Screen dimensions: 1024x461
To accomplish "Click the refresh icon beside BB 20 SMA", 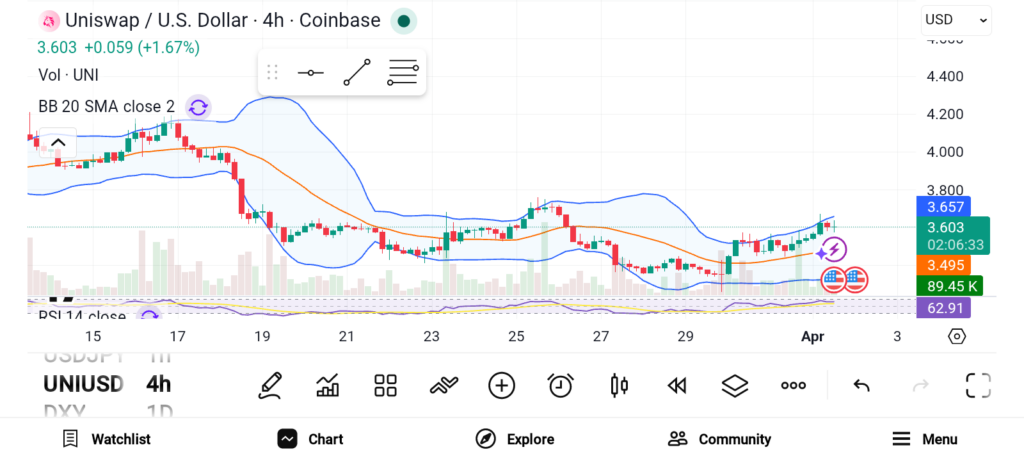I will click(x=198, y=107).
